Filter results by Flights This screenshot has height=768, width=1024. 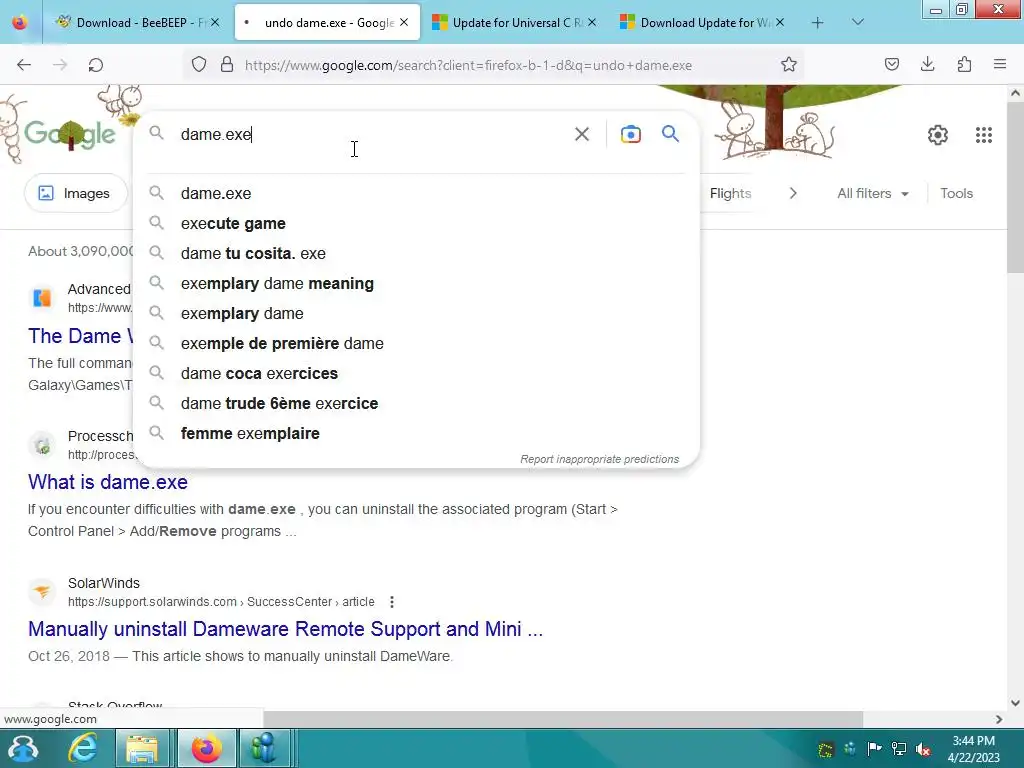(730, 193)
